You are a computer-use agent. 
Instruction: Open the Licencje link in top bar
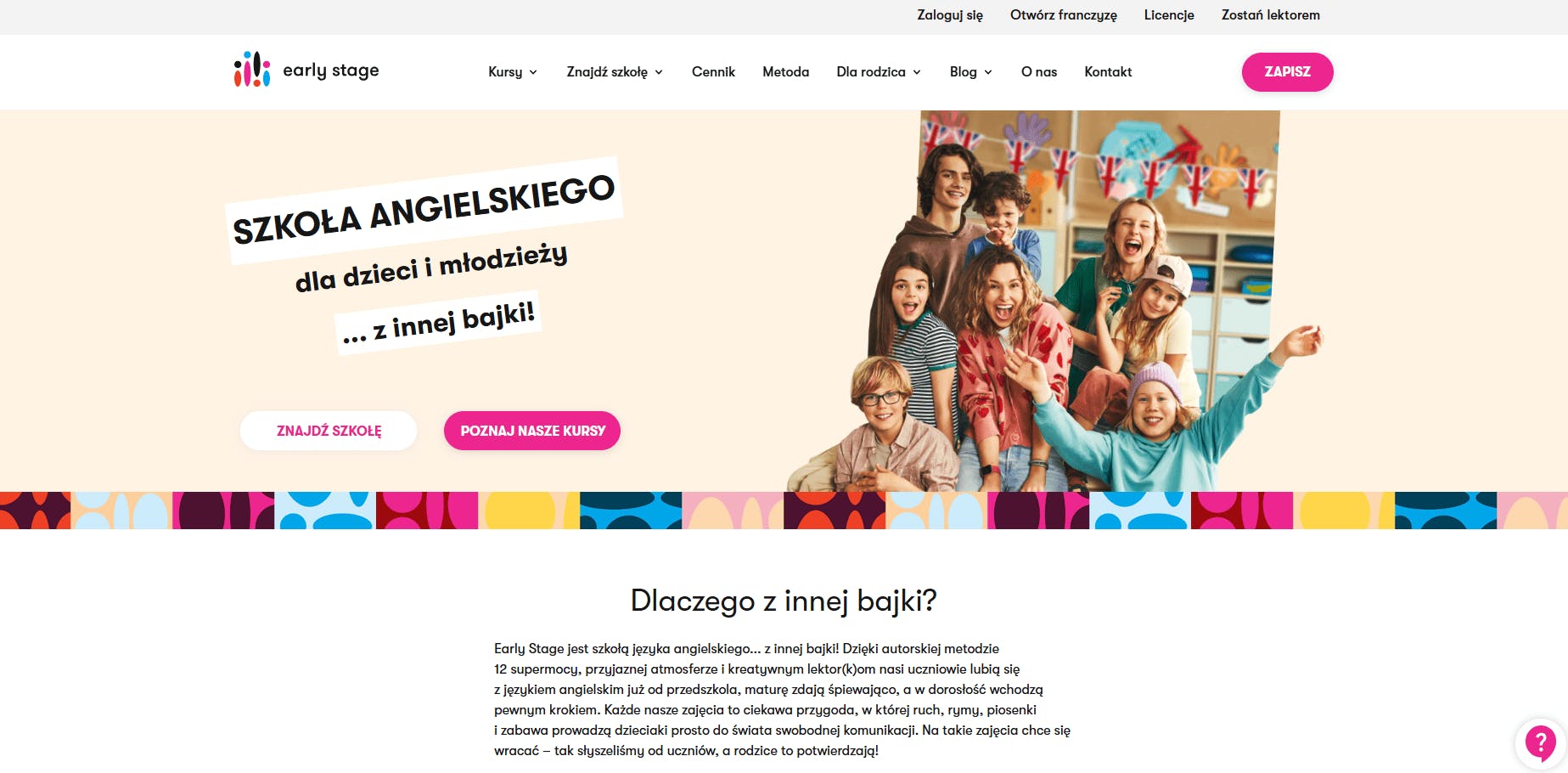pos(1169,15)
